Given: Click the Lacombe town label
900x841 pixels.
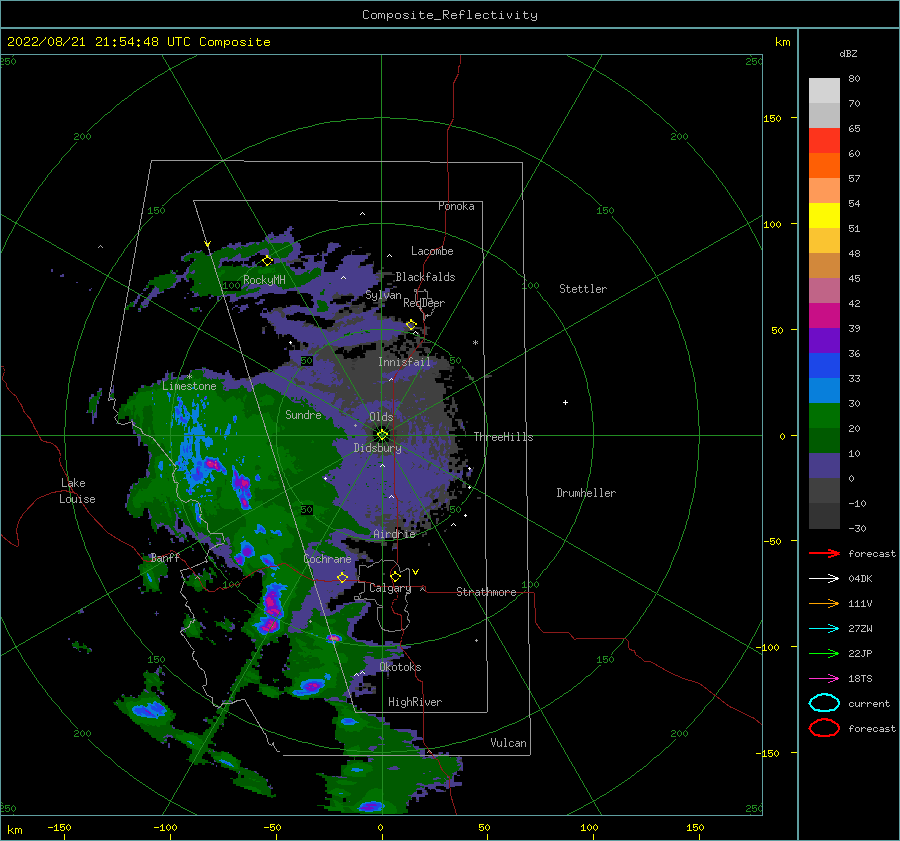Looking at the screenshot, I should pos(432,251).
